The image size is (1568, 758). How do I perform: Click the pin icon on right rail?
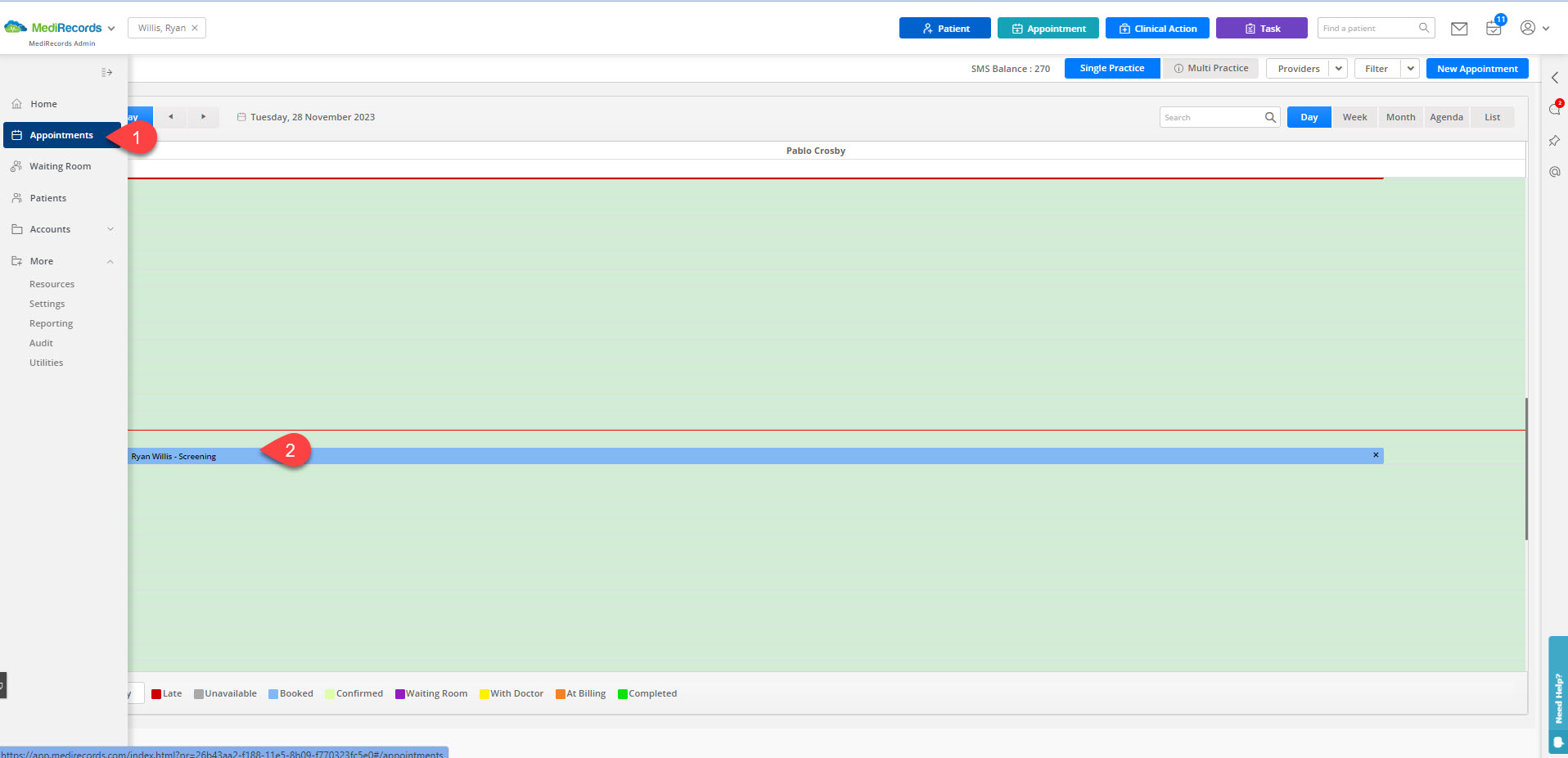pyautogui.click(x=1554, y=141)
